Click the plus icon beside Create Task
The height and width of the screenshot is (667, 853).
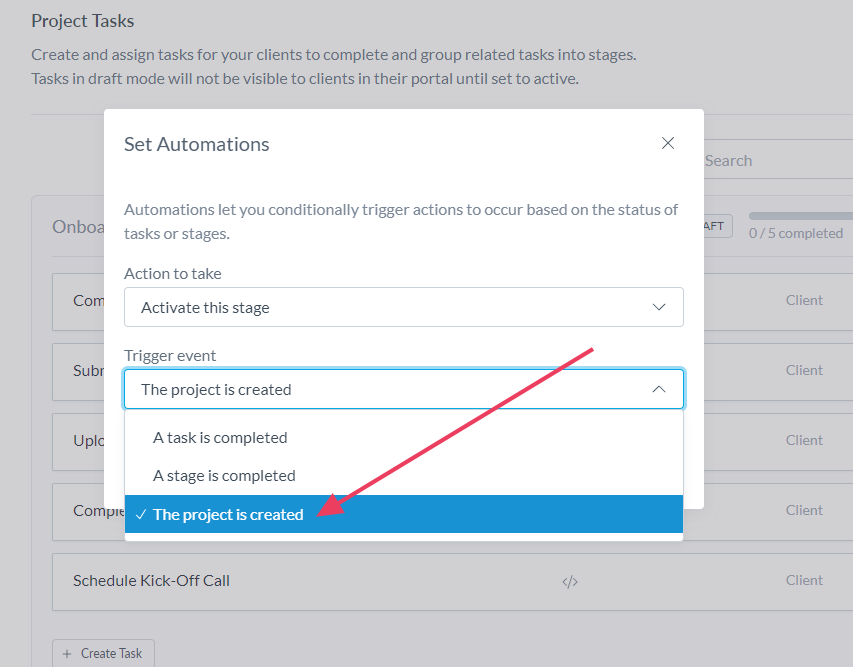click(67, 653)
